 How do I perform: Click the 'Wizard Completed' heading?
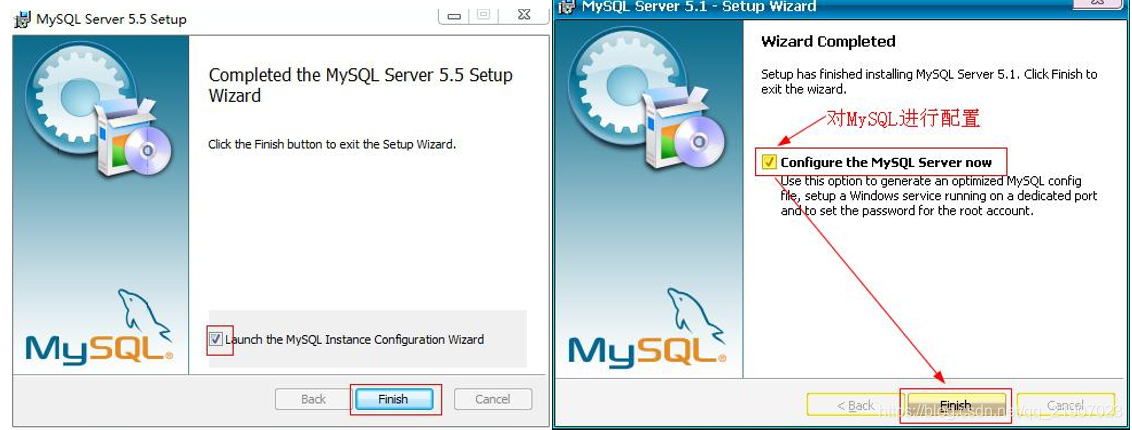828,42
